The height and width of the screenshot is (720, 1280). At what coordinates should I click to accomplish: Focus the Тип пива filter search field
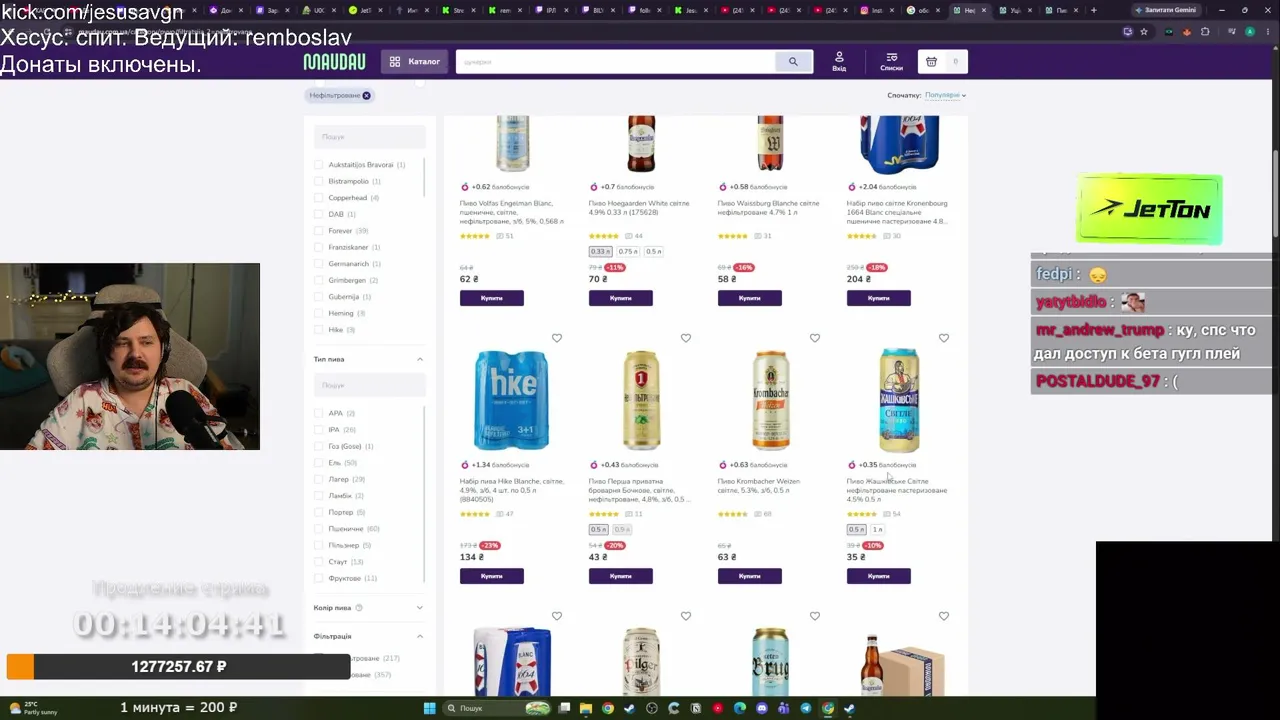point(370,385)
